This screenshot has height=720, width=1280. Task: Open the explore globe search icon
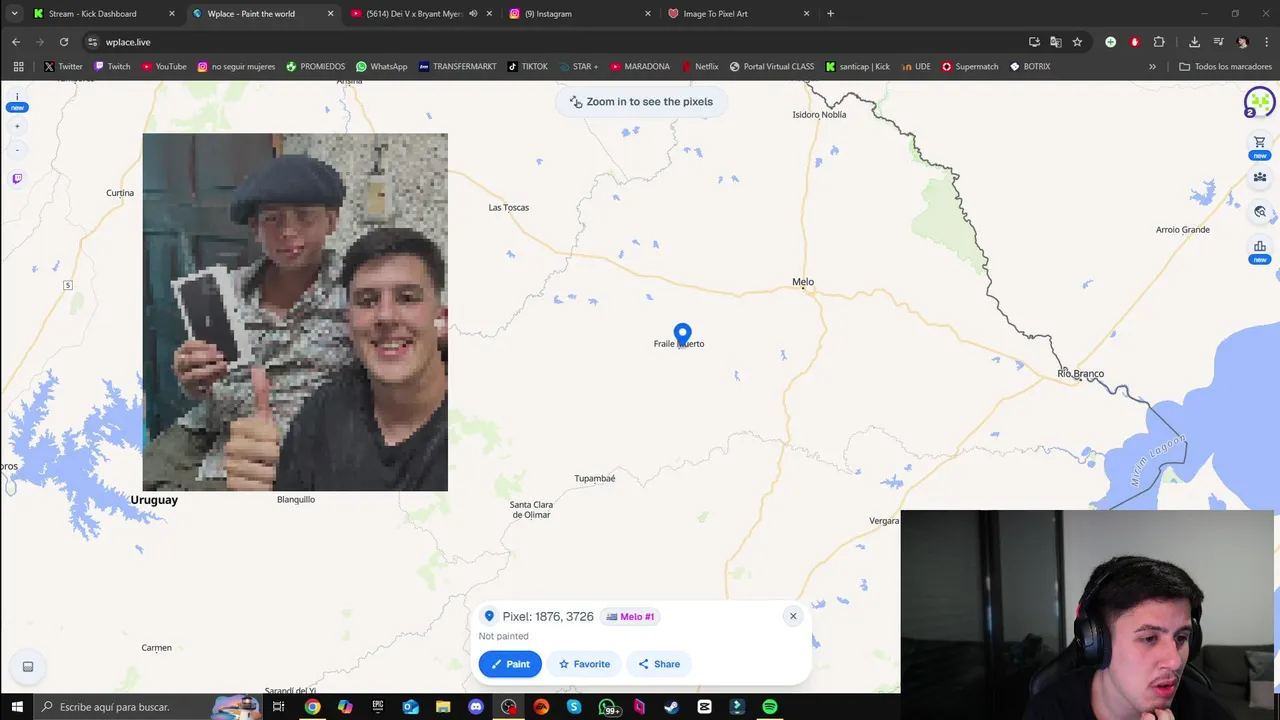point(1259,211)
